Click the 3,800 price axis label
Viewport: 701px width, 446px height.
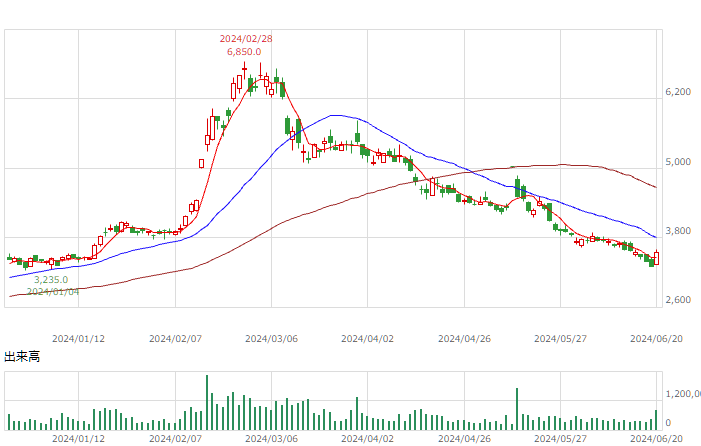[678, 231]
